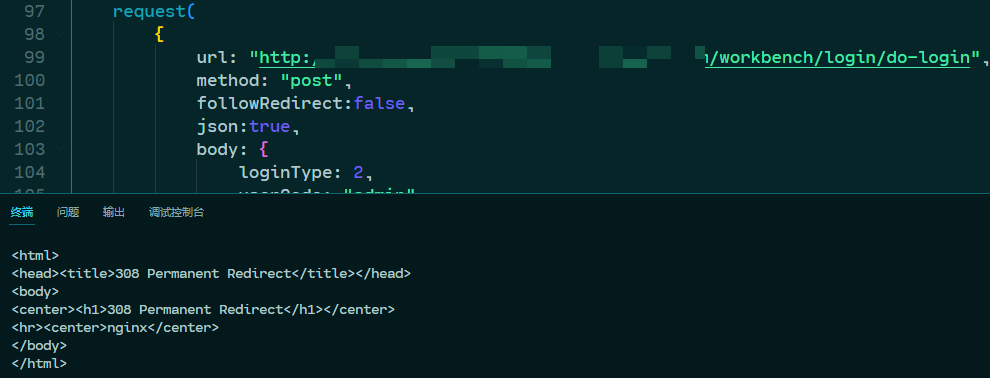Open the 输出 panel tab

click(114, 213)
